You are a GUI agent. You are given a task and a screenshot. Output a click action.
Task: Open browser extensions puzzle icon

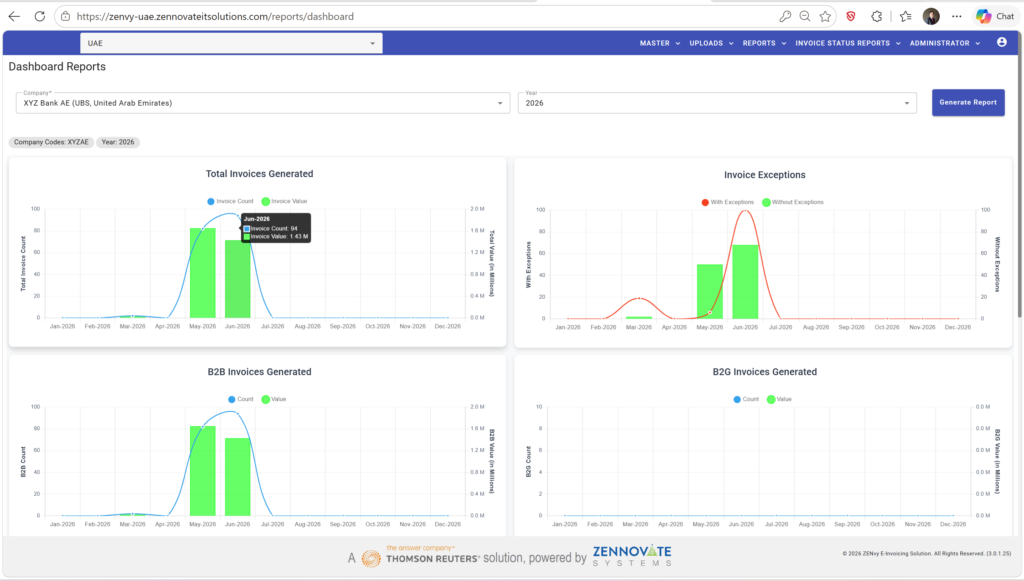(876, 16)
